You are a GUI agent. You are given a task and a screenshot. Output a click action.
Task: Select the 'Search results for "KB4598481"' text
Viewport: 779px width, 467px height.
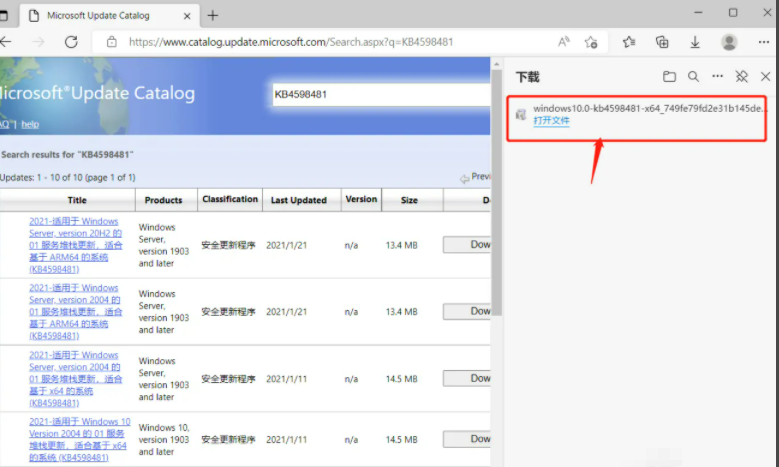coord(67,155)
